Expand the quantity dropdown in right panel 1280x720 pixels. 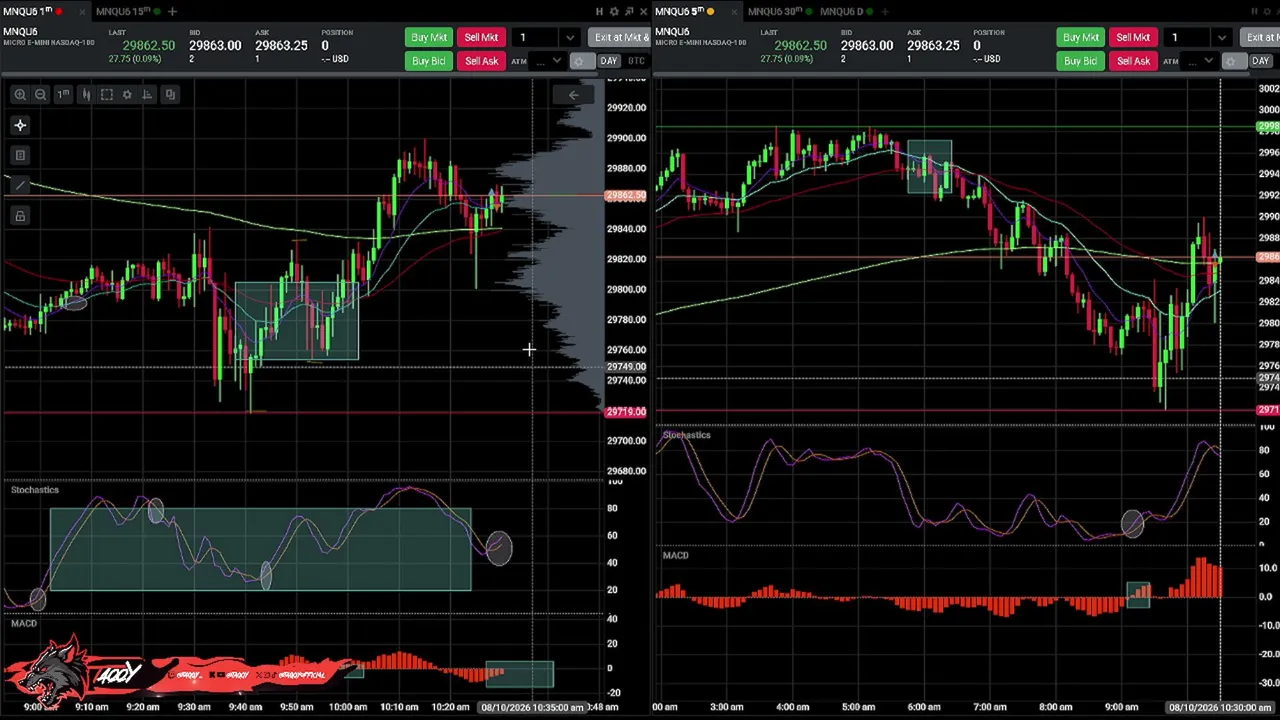tap(1222, 38)
